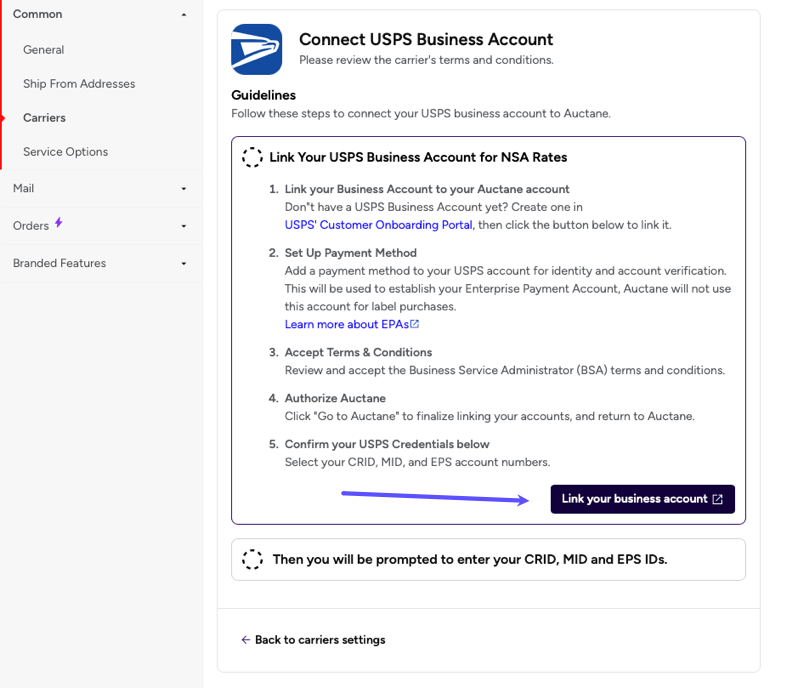Click the Common section header label
Viewport: 787px width, 688px height.
[x=38, y=14]
